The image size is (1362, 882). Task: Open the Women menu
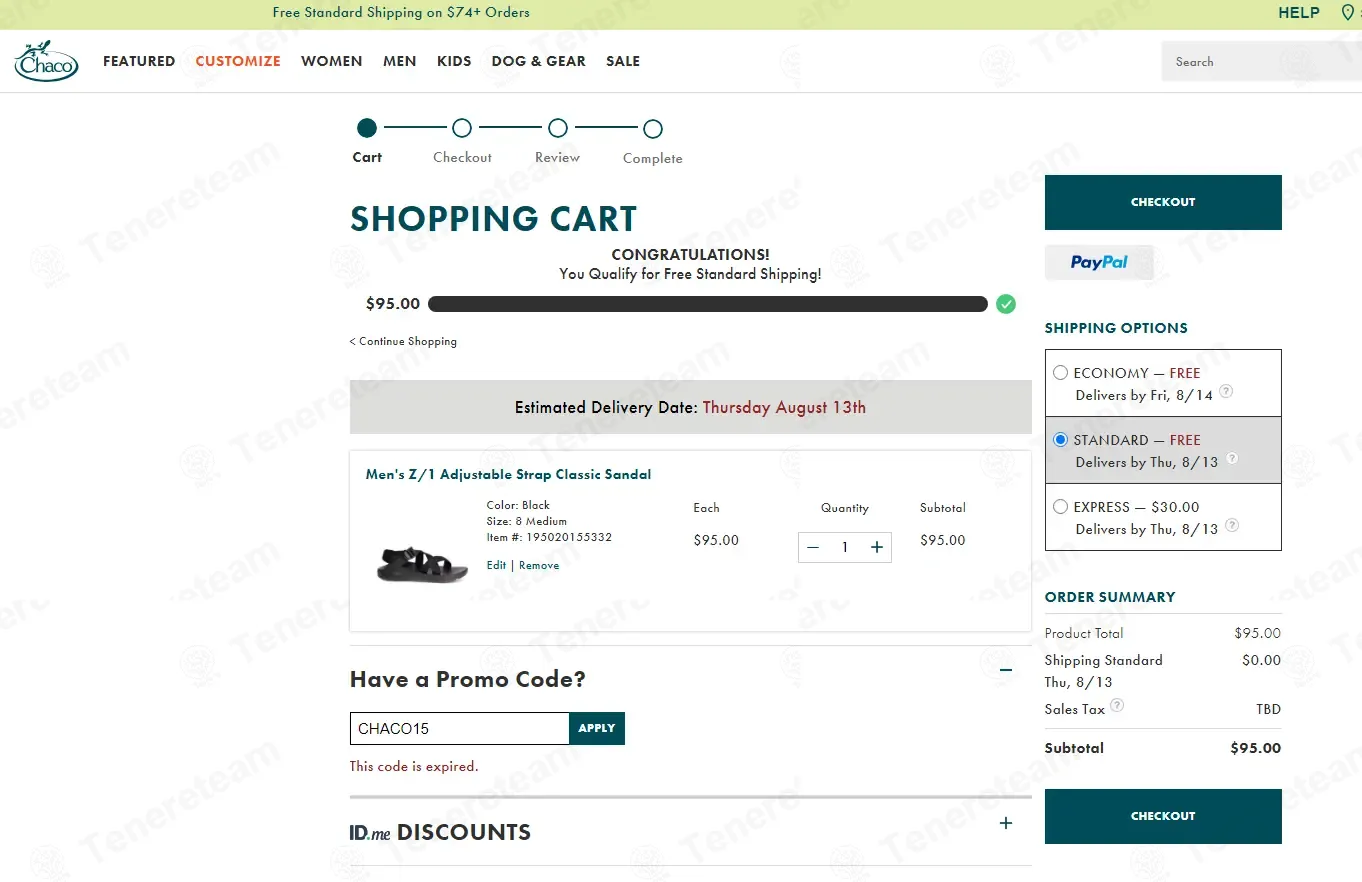click(x=332, y=61)
